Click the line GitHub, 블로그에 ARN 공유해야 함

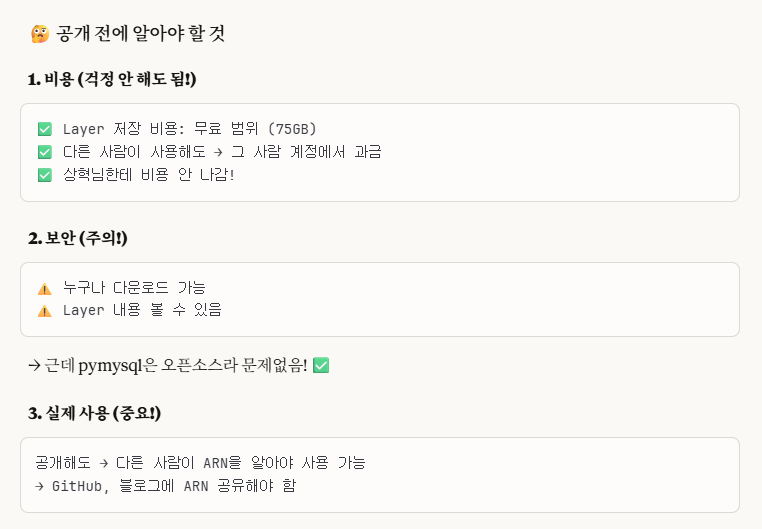pyautogui.click(x=165, y=486)
